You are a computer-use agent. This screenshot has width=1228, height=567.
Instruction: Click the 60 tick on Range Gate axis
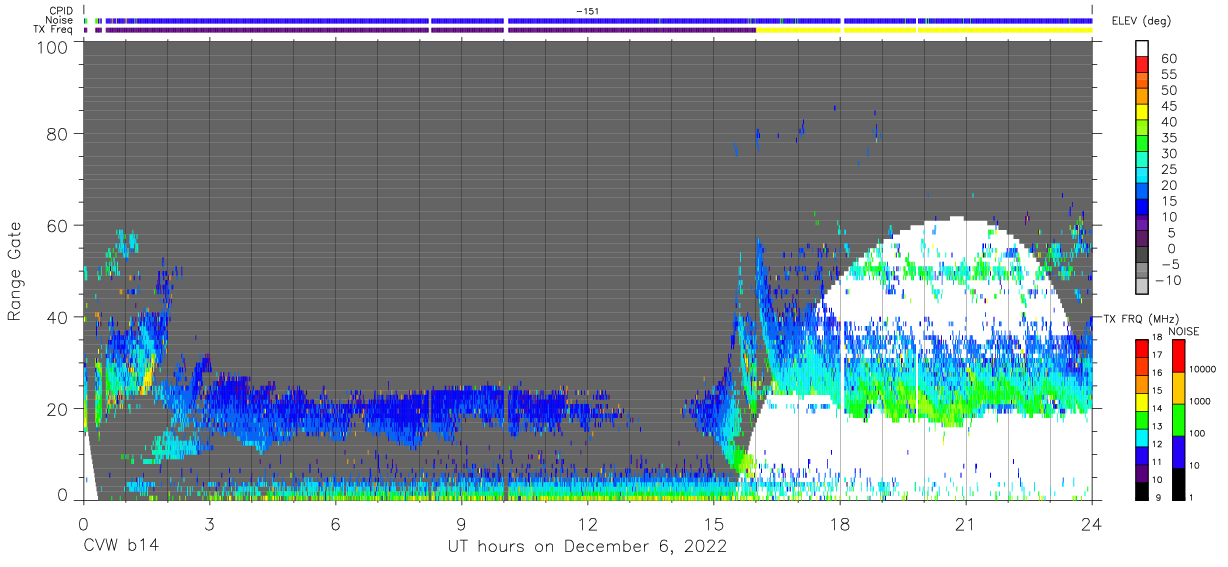58,225
